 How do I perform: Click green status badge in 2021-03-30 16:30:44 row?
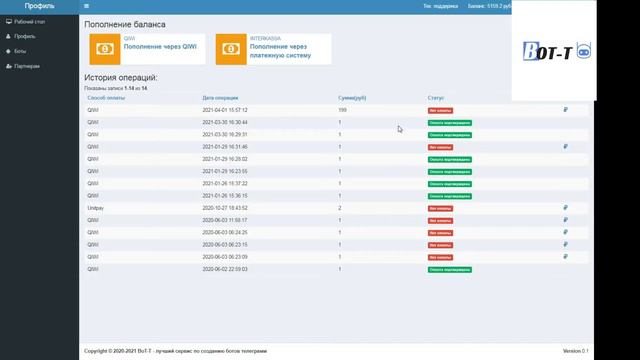(x=450, y=123)
